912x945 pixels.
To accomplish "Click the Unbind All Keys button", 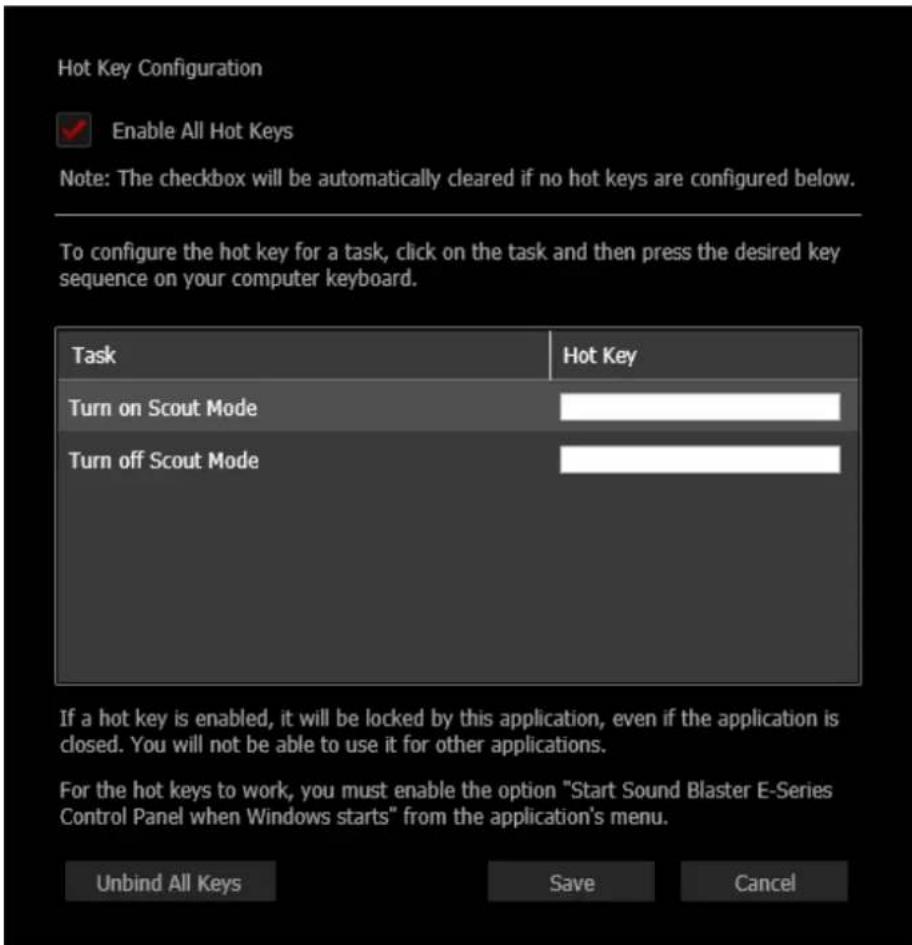I will click(170, 882).
